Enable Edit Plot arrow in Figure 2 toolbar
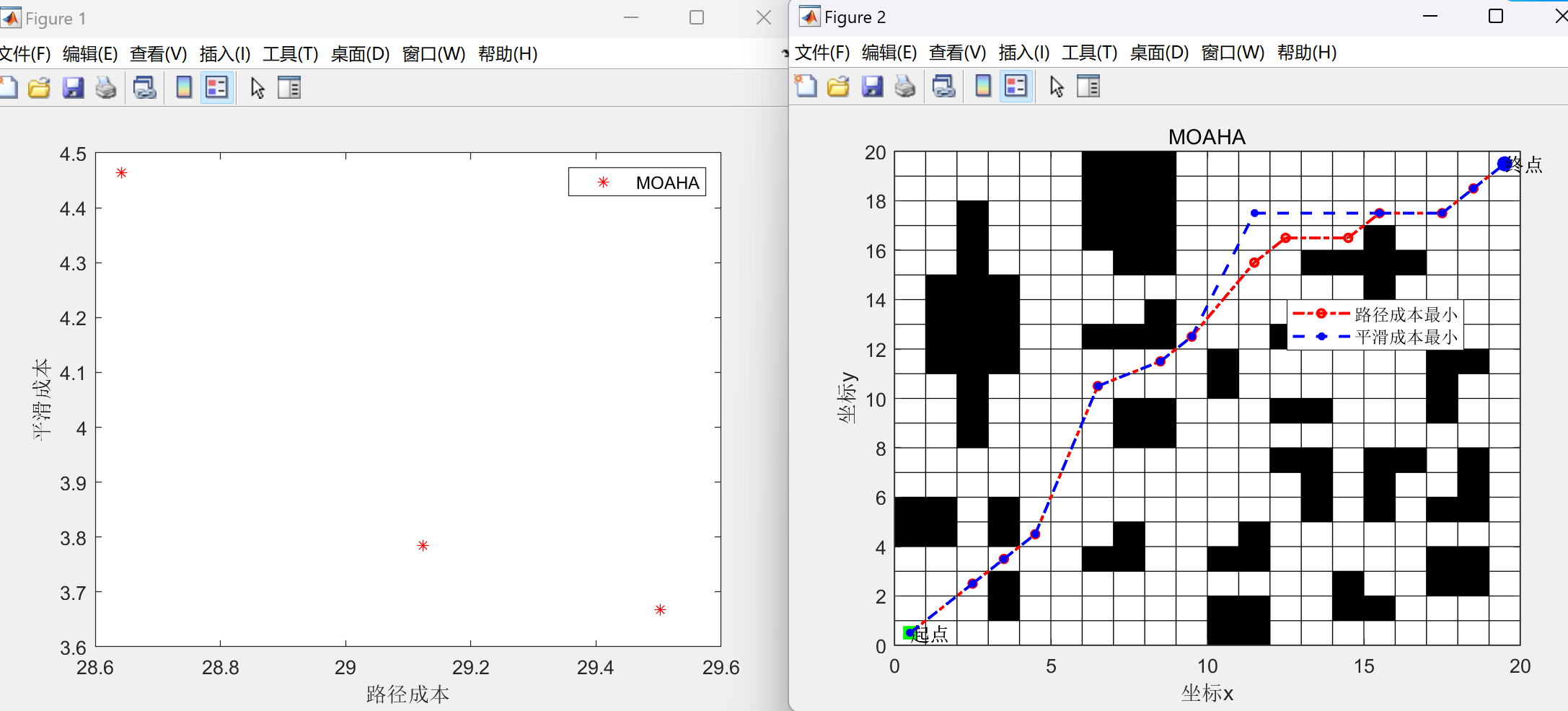 [1057, 87]
